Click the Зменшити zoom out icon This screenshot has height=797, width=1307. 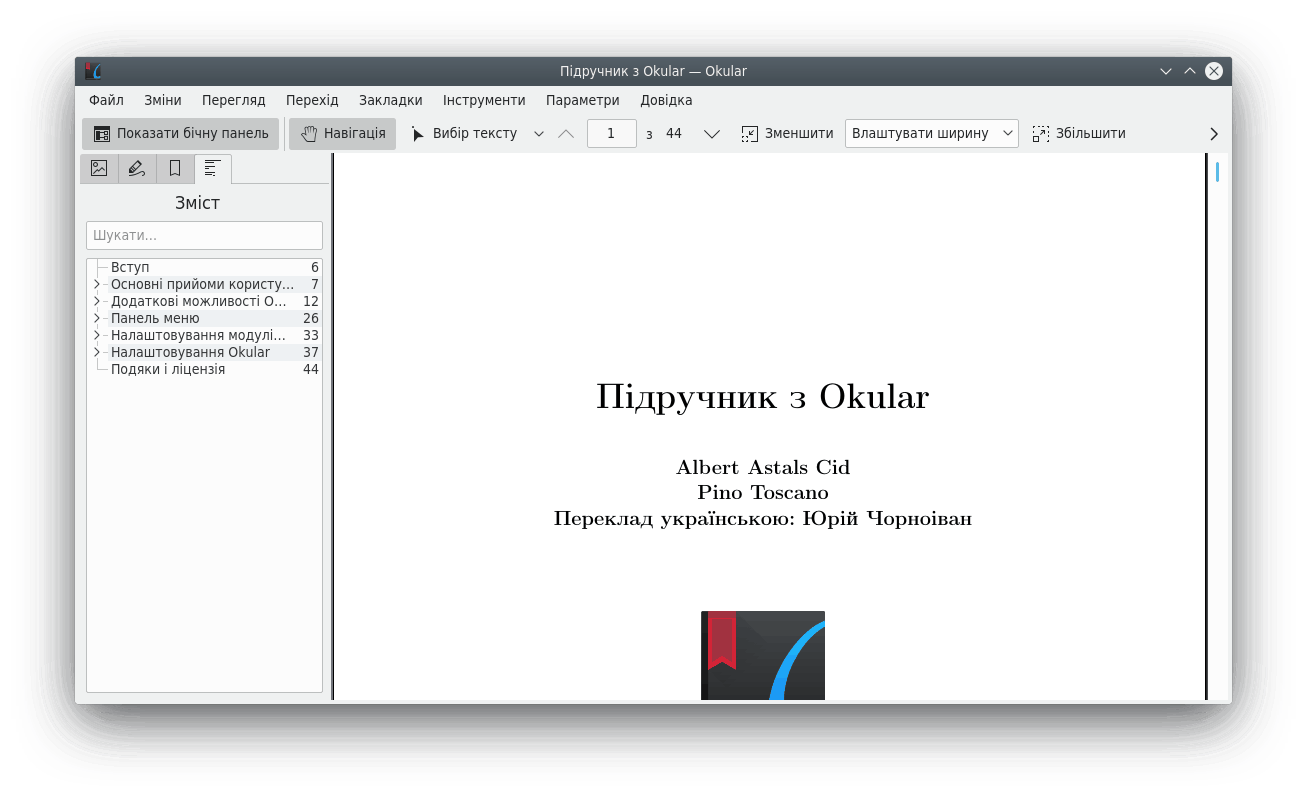click(750, 133)
